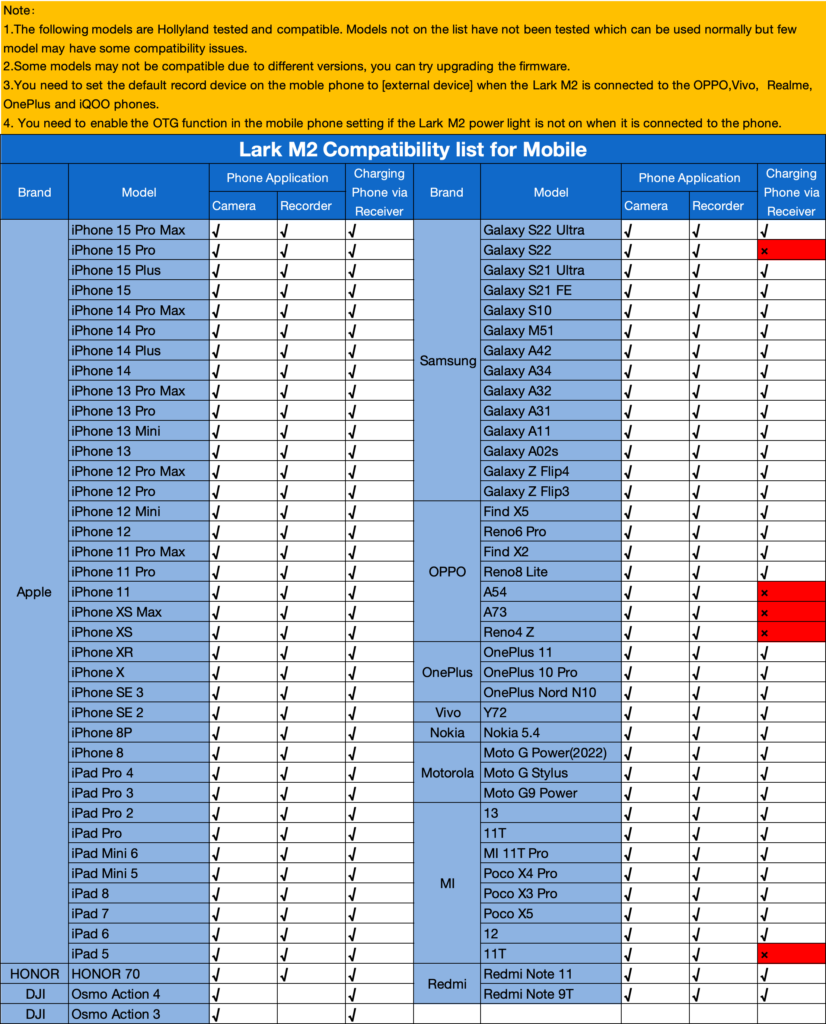The width and height of the screenshot is (826, 1024).
Task: Click the Brand column header
Action: click(x=34, y=193)
